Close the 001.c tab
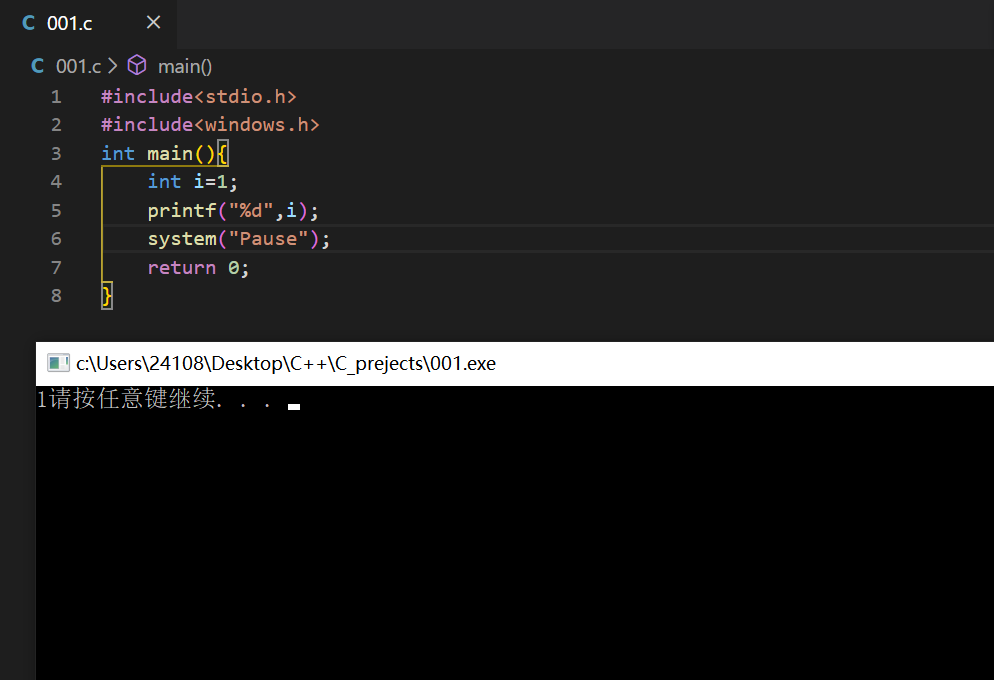The height and width of the screenshot is (680, 994). pyautogui.click(x=153, y=23)
